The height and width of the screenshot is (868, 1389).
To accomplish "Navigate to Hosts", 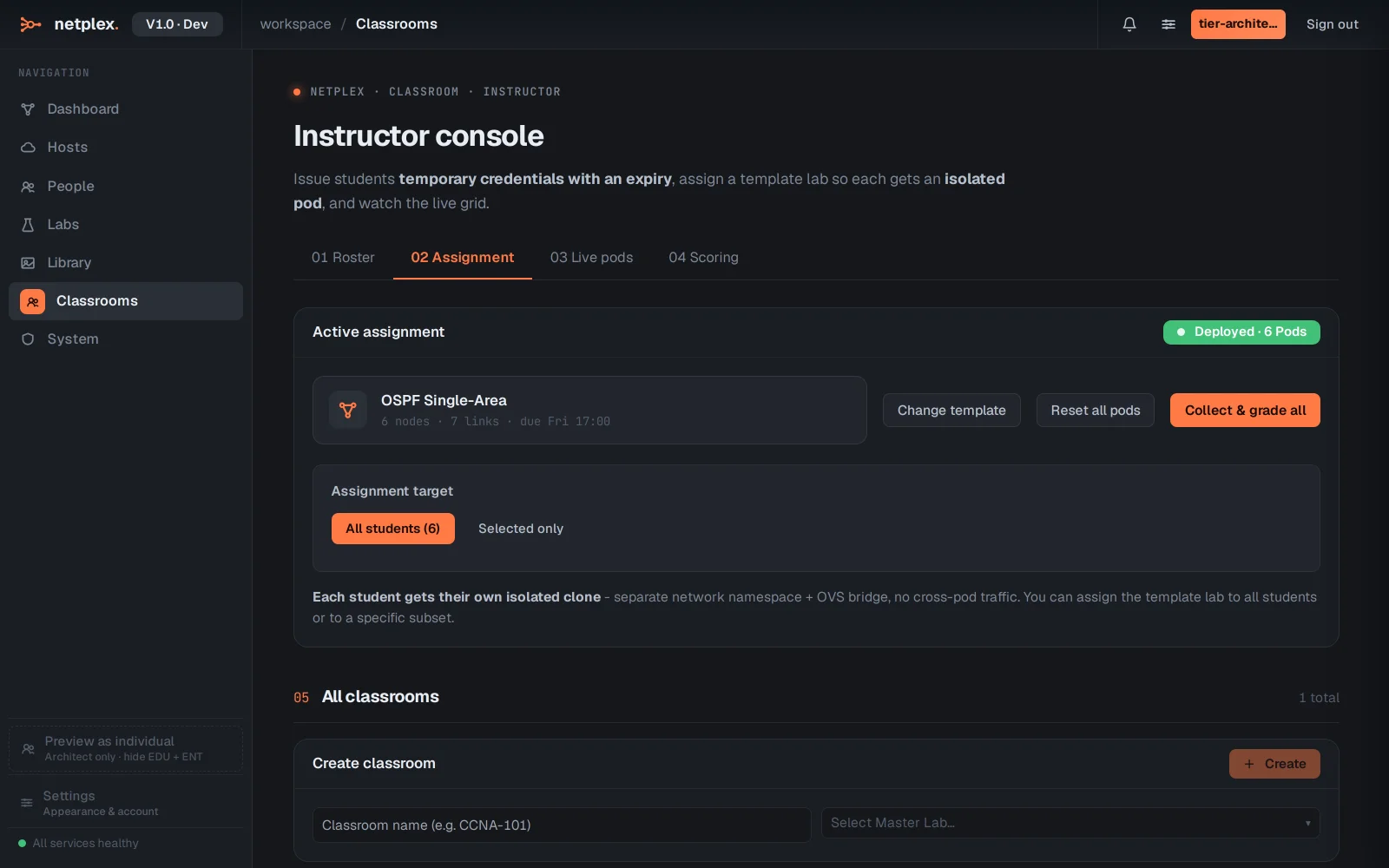I will click(126, 148).
